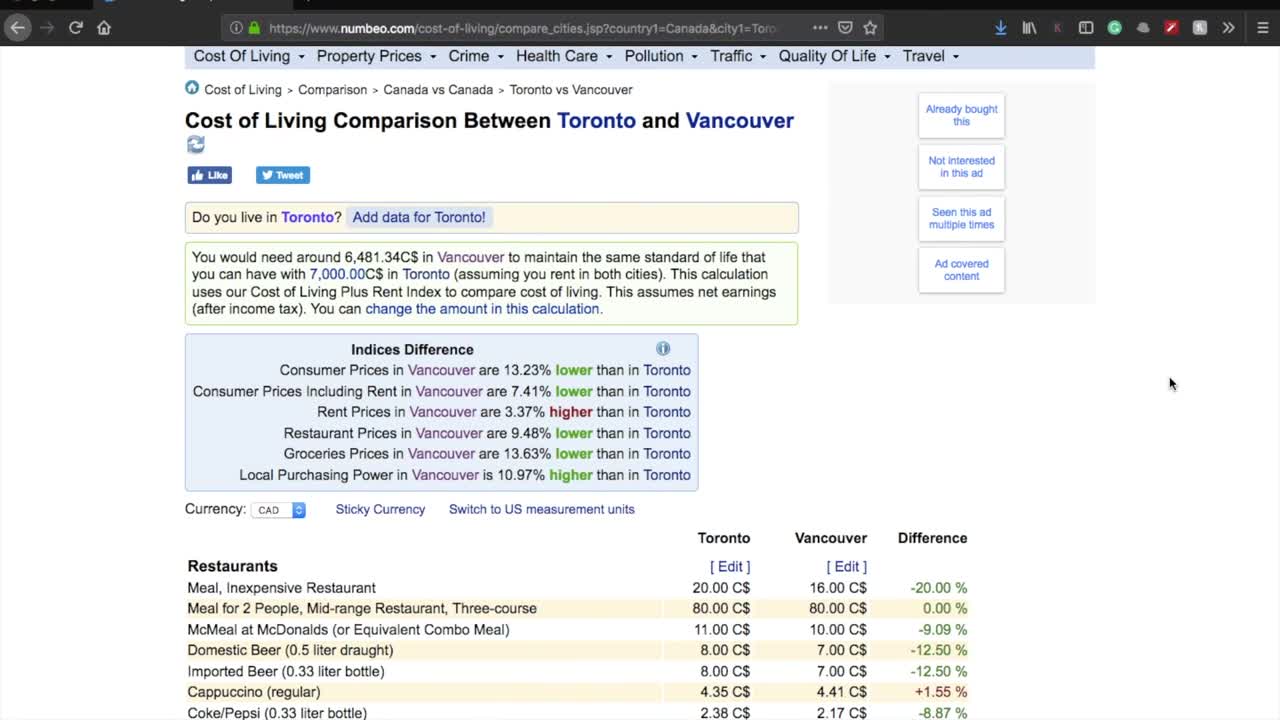Reload the page with the refresh icon

pyautogui.click(x=75, y=28)
